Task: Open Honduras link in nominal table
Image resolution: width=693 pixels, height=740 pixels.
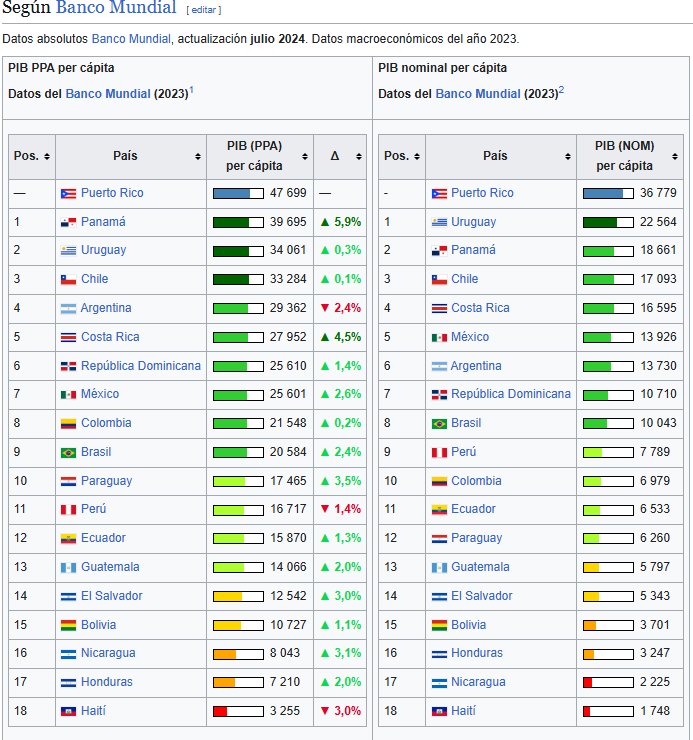Action: pyautogui.click(x=477, y=653)
